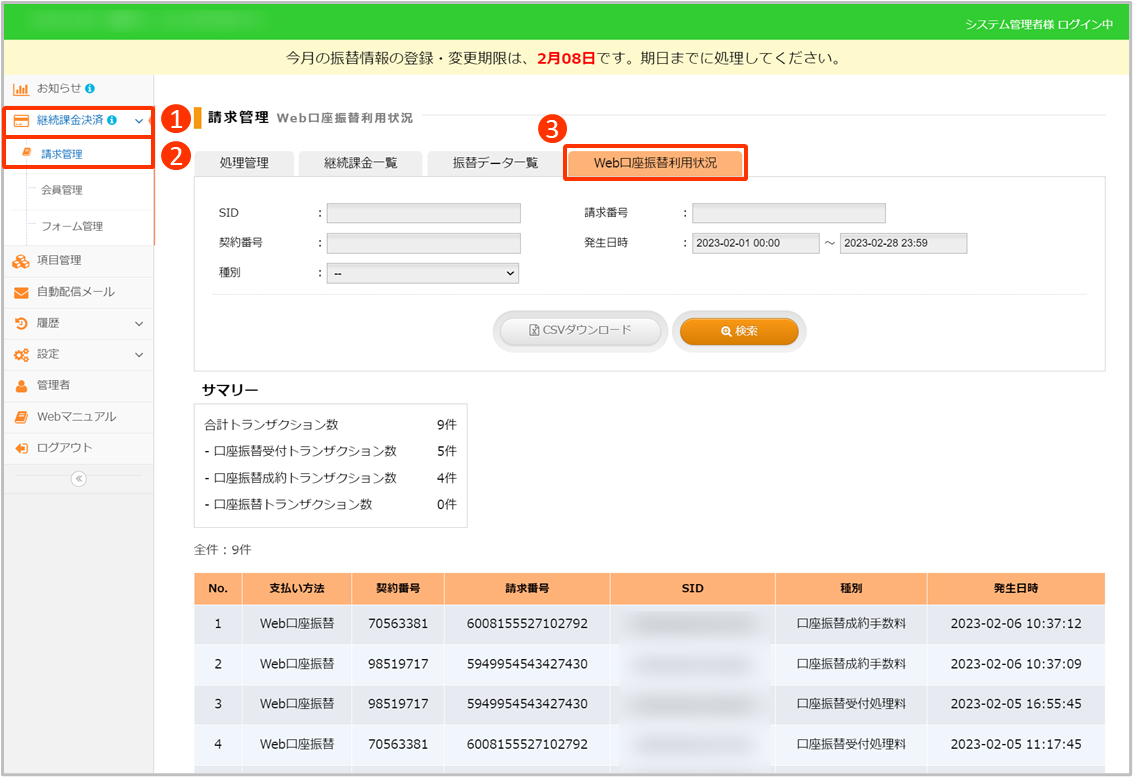Open 会員管理 in the sidebar
The height and width of the screenshot is (777, 1133).
62,190
